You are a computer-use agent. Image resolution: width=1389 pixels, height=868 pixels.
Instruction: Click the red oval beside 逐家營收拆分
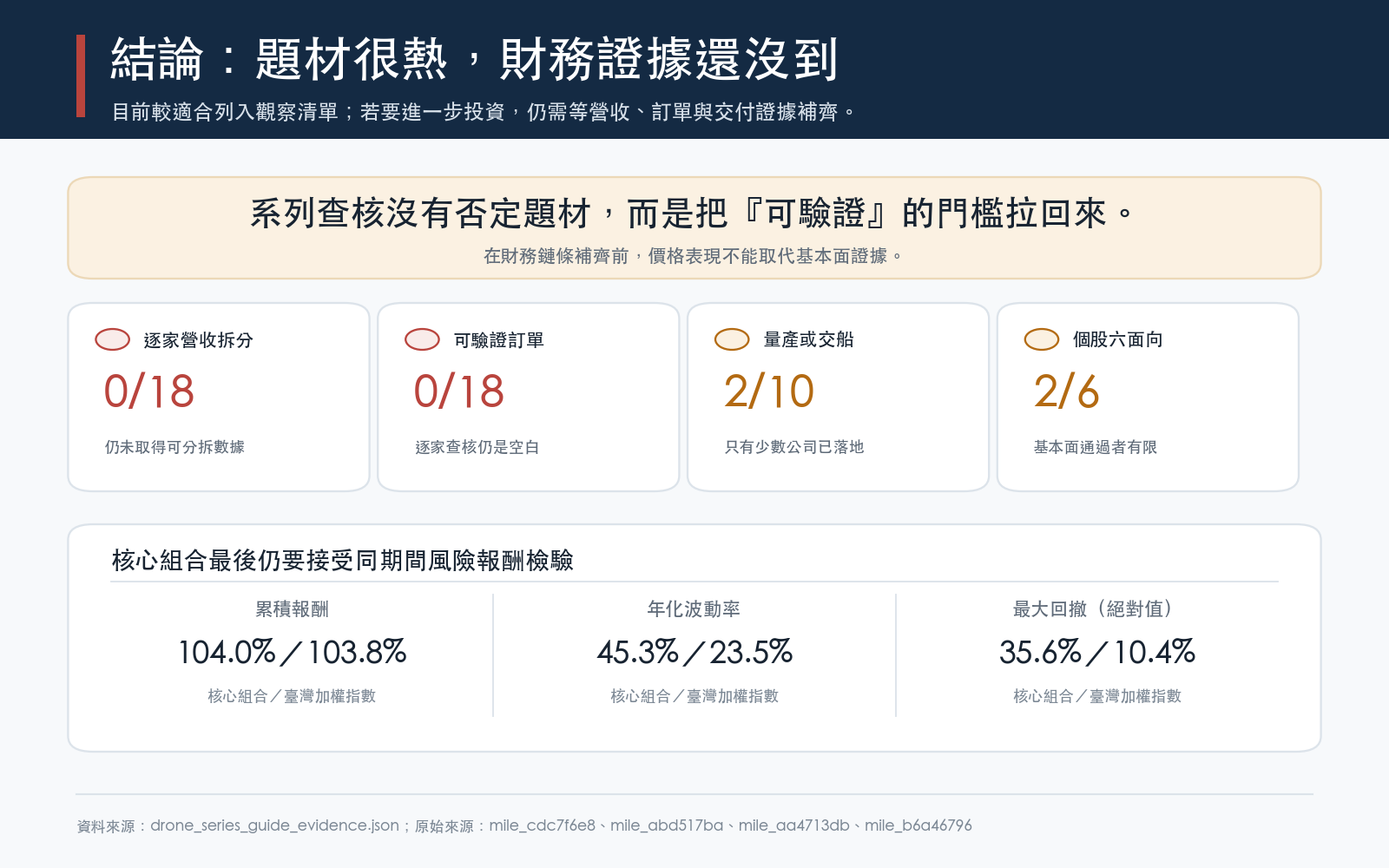[x=112, y=339]
